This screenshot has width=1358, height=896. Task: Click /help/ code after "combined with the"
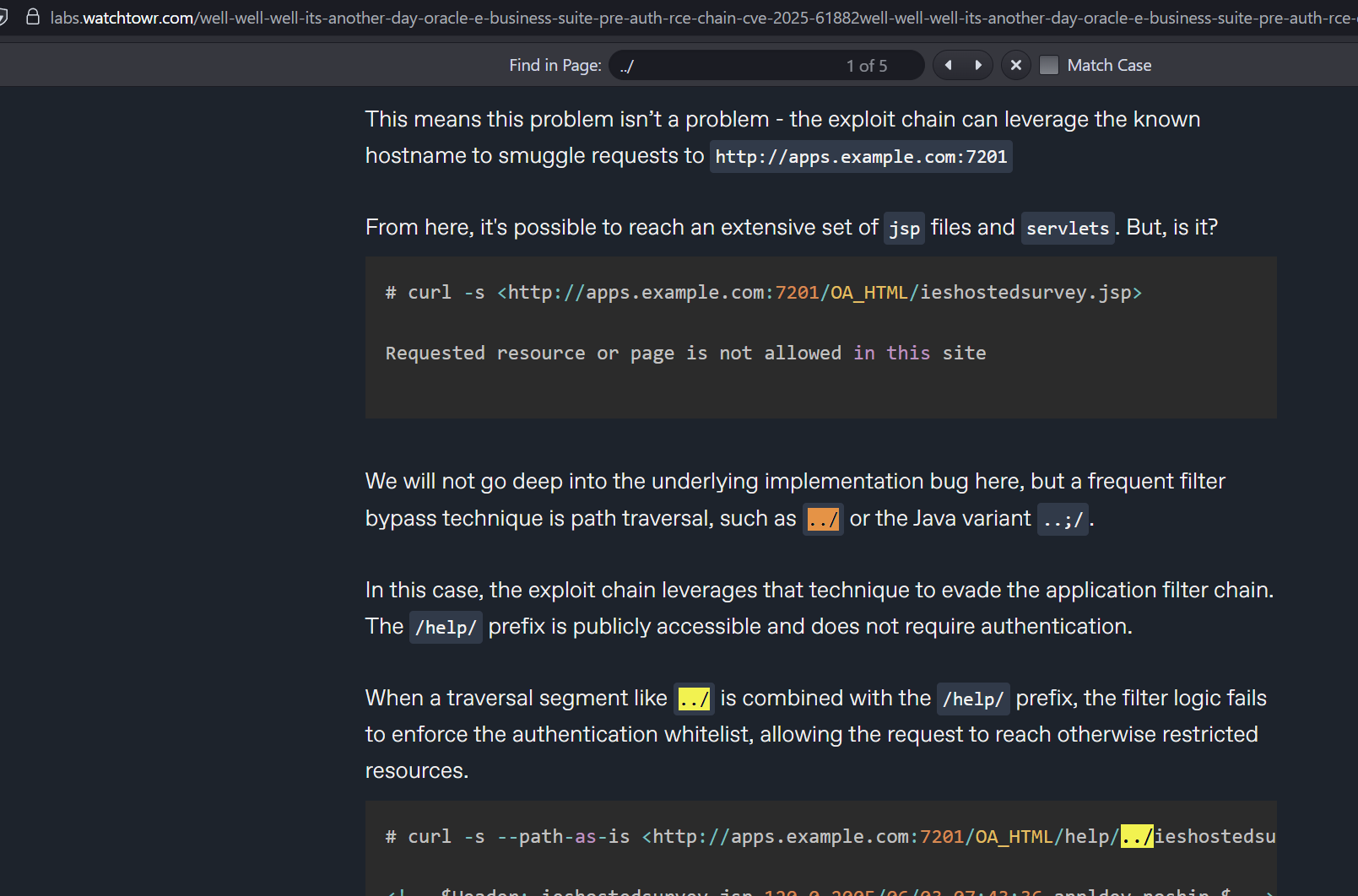pyautogui.click(x=973, y=699)
